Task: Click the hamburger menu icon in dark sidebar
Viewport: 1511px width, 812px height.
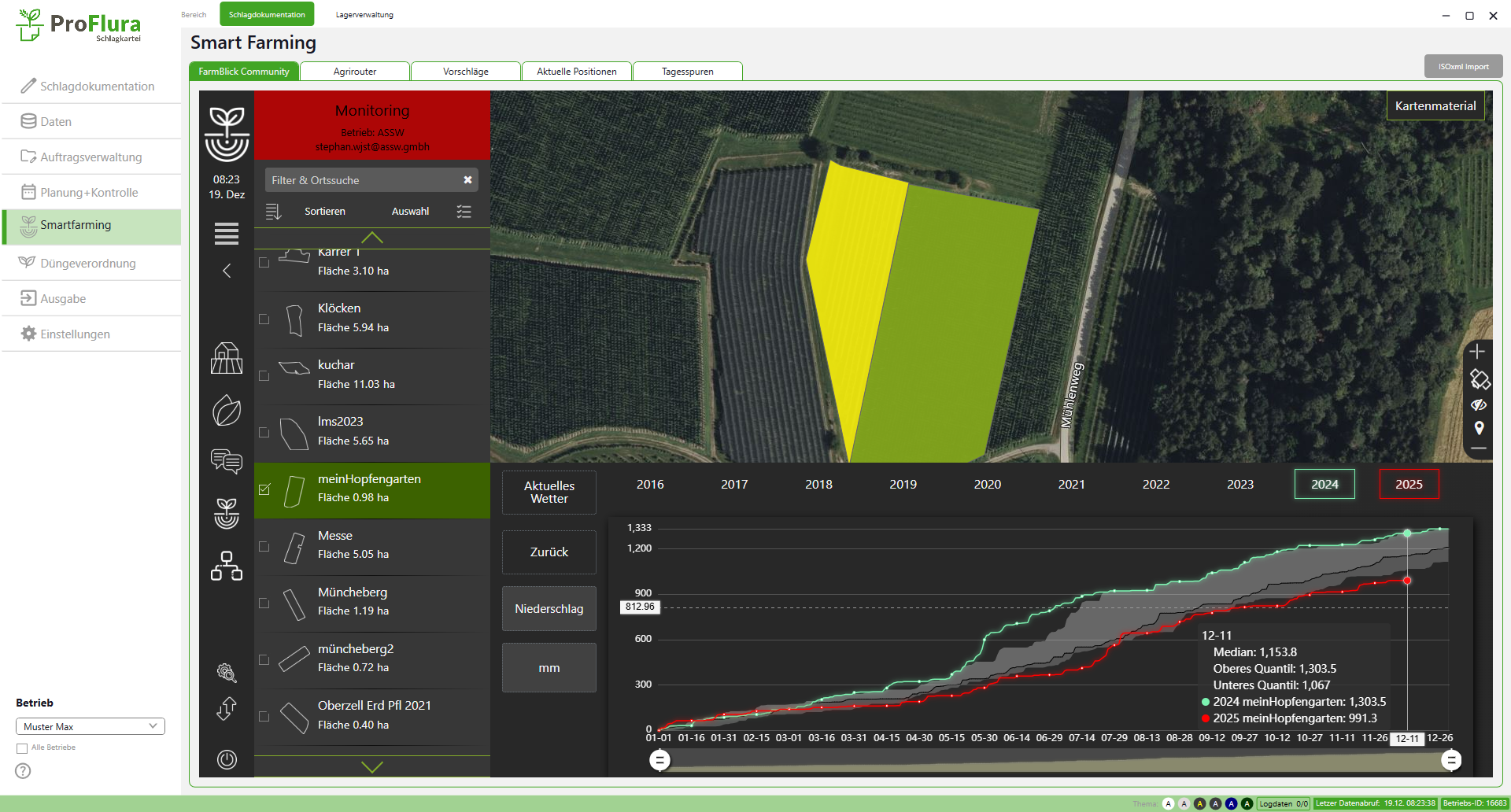Action: tap(226, 234)
